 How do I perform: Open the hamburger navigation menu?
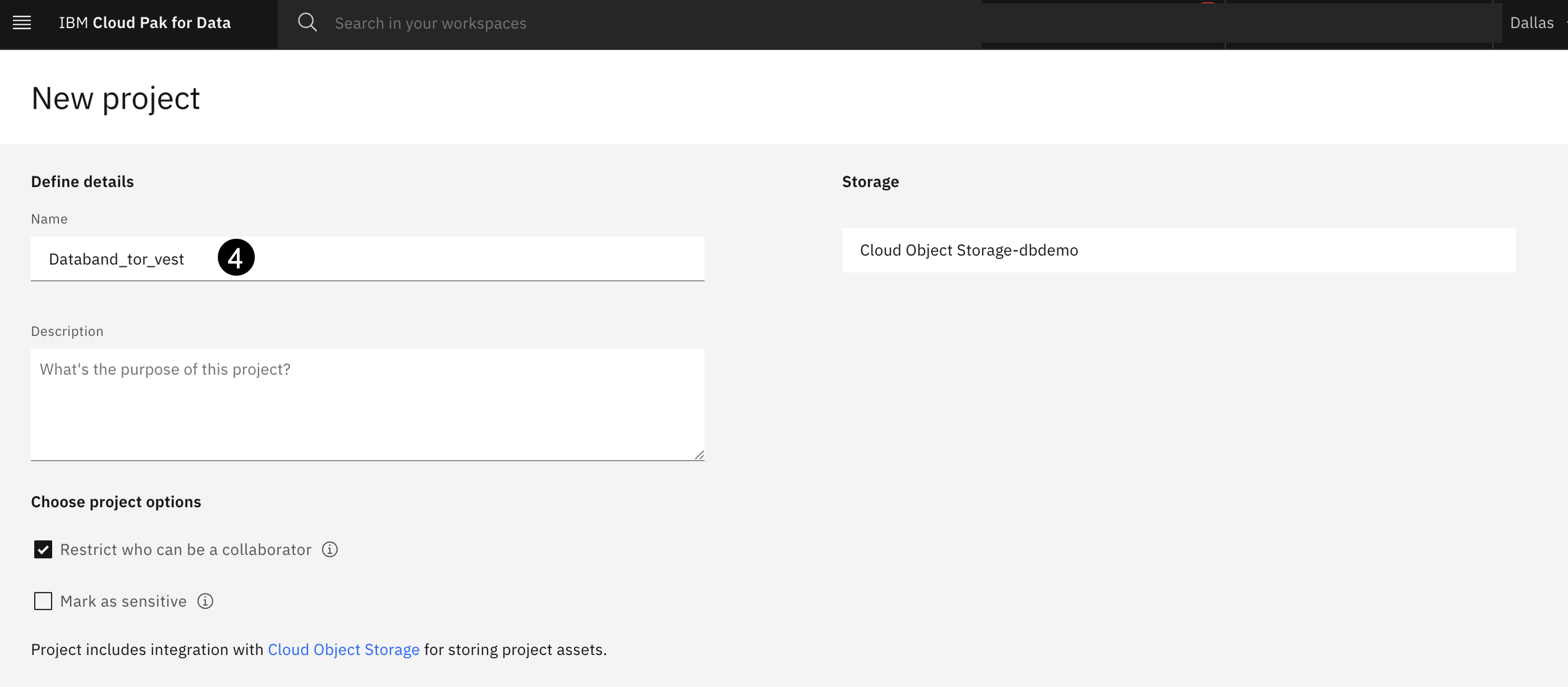(x=22, y=23)
